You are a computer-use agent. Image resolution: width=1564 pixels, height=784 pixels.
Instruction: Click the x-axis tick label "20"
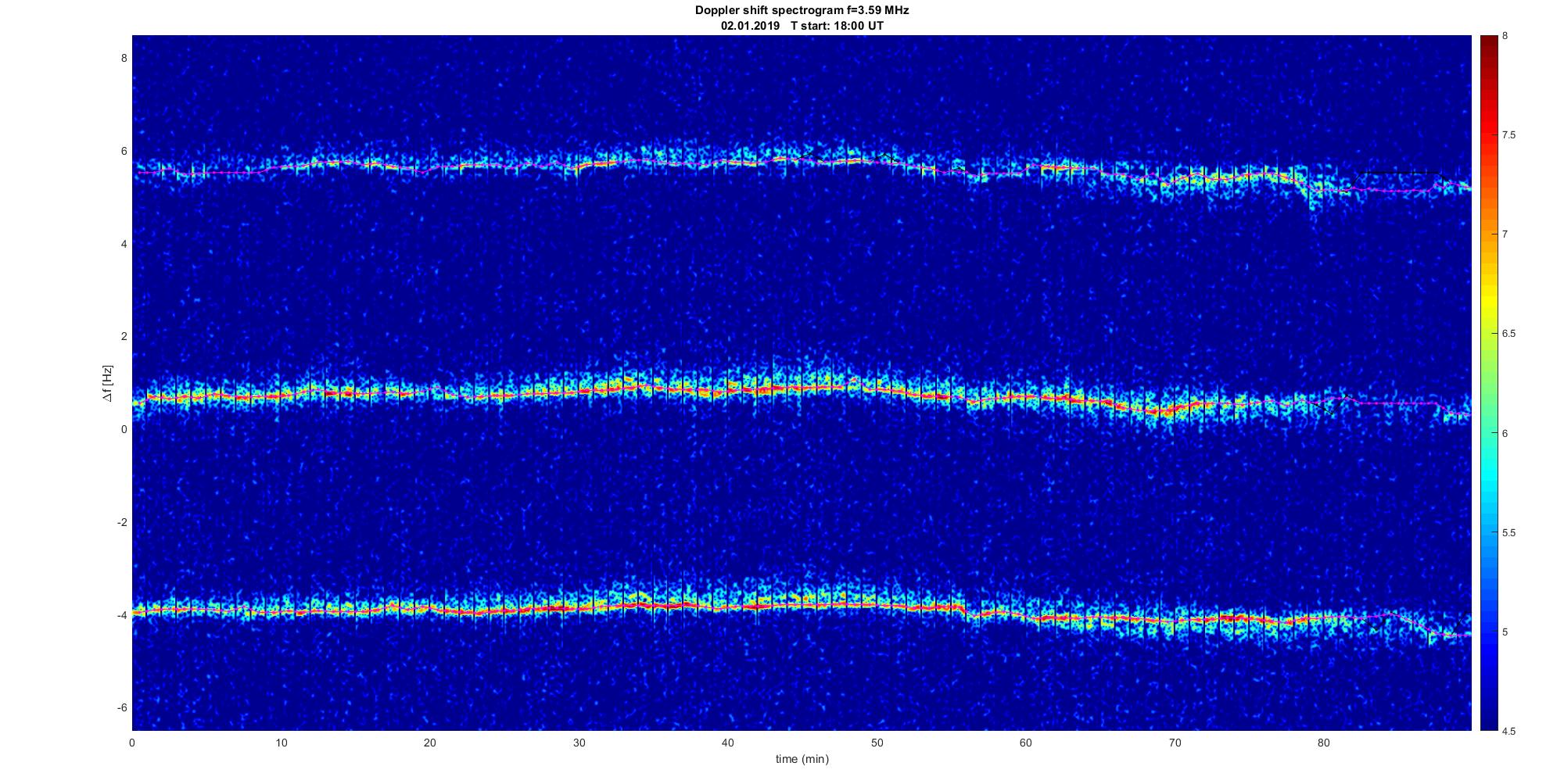[x=430, y=743]
